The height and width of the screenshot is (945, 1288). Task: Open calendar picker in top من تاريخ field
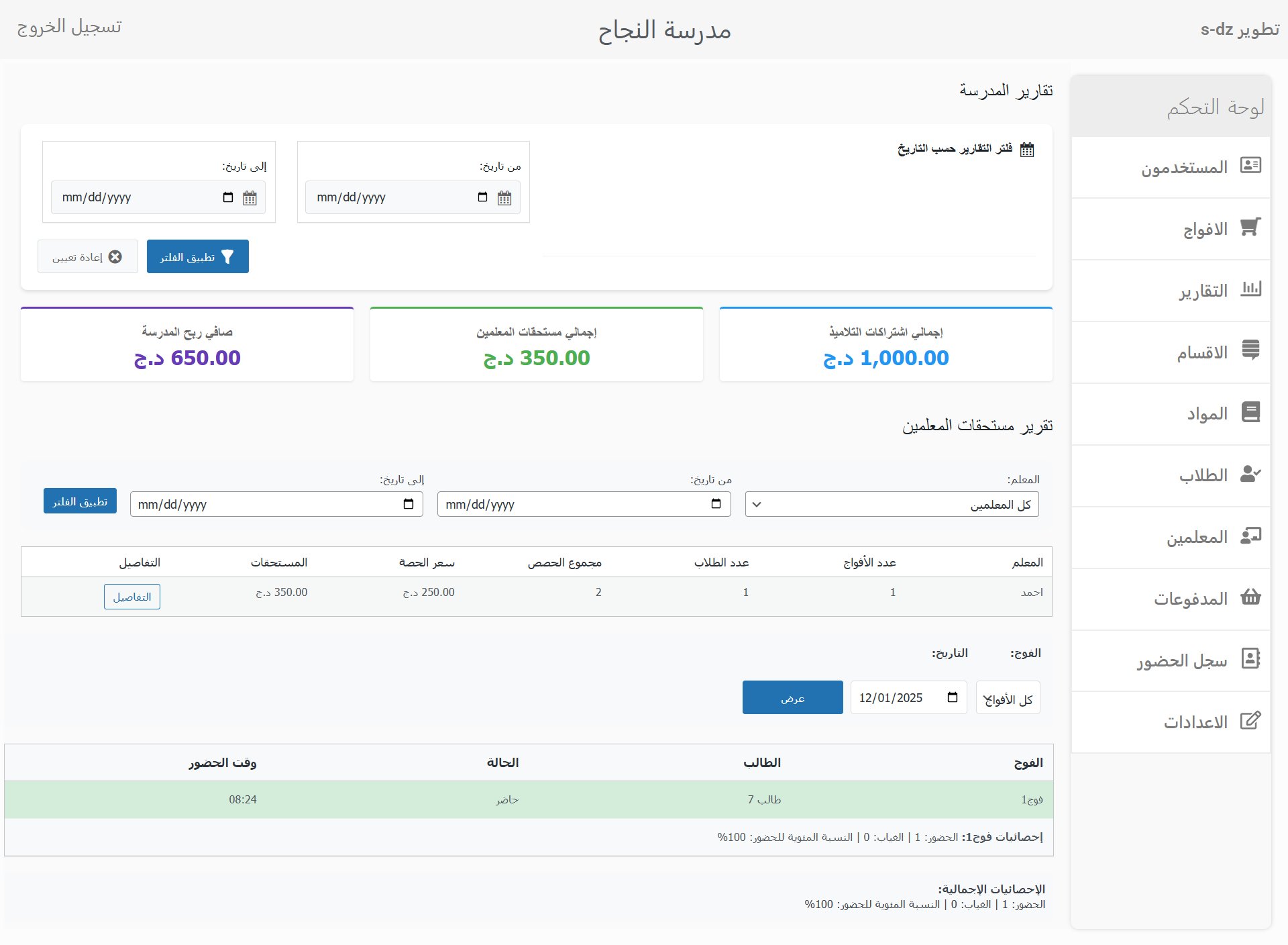[482, 197]
